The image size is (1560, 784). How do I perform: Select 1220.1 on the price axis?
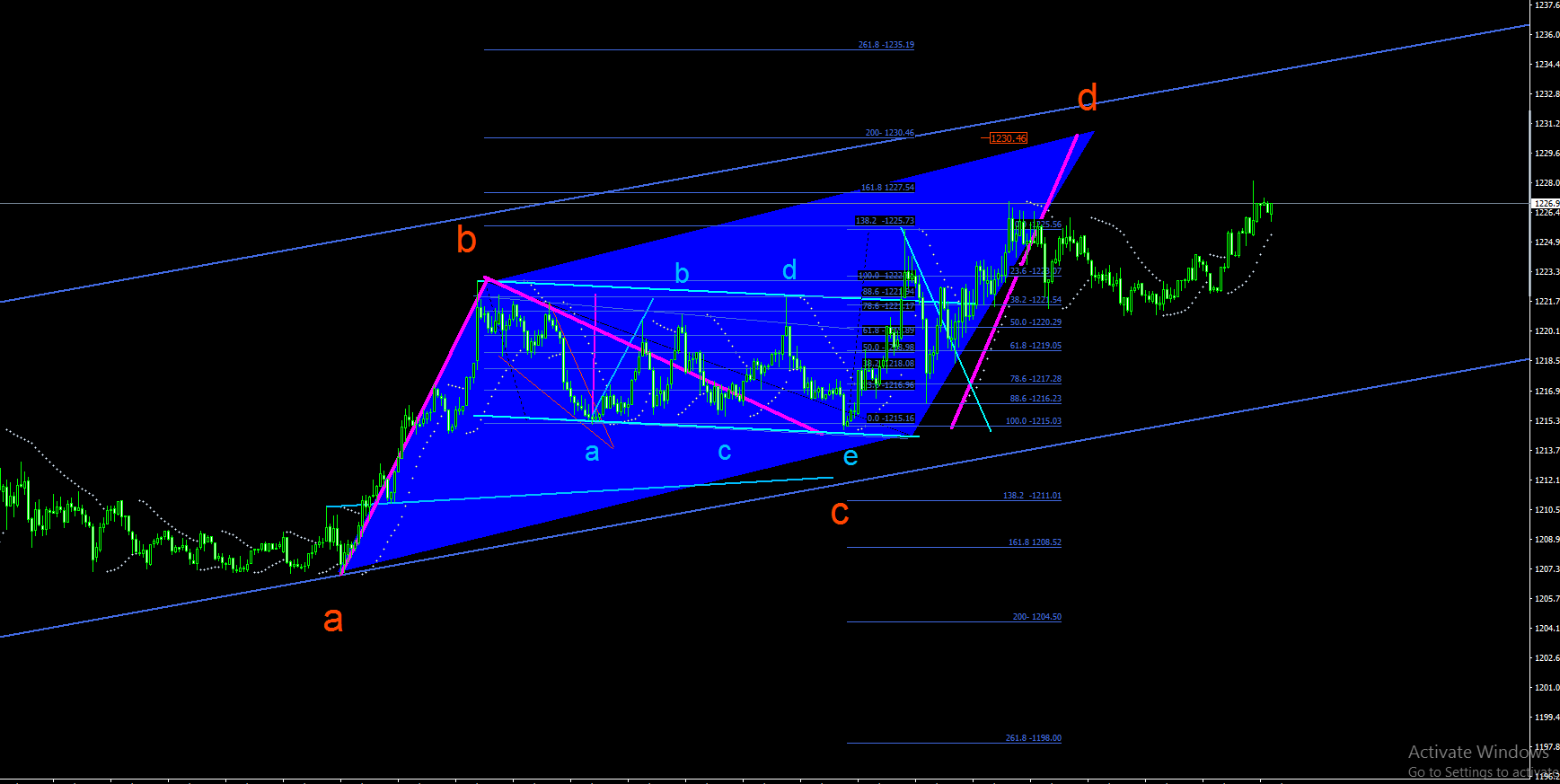point(1547,331)
